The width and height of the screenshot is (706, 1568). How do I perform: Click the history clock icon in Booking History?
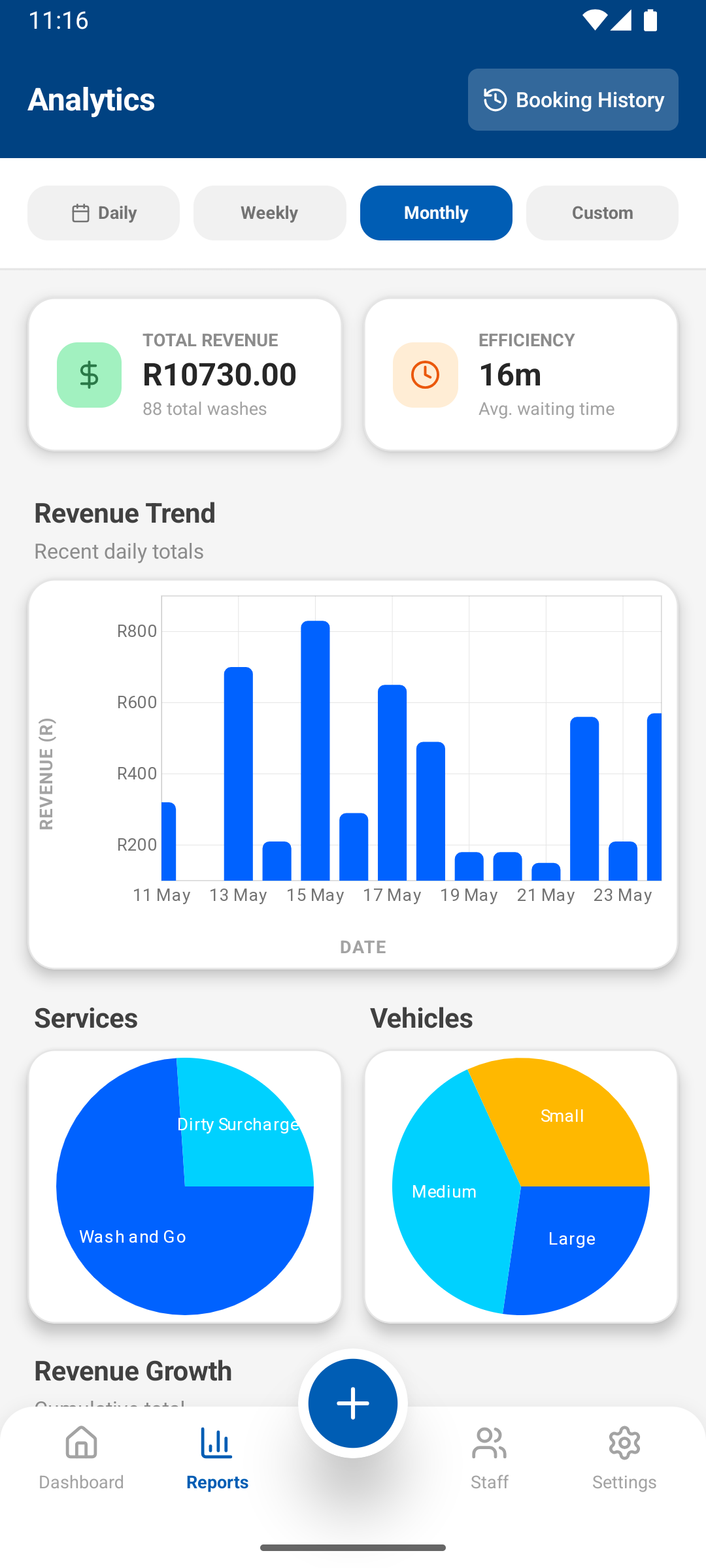pyautogui.click(x=495, y=100)
